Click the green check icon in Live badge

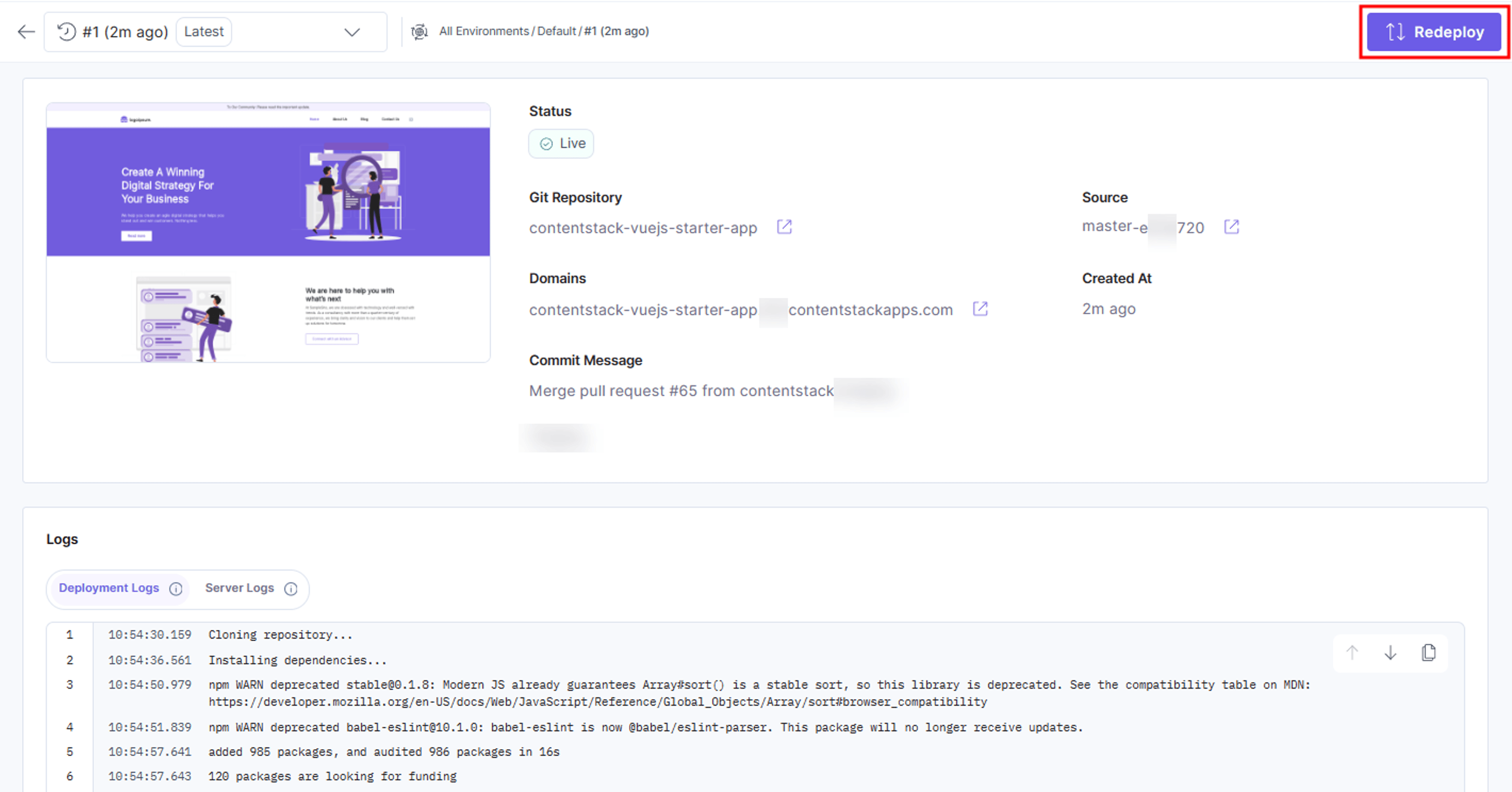coord(546,144)
